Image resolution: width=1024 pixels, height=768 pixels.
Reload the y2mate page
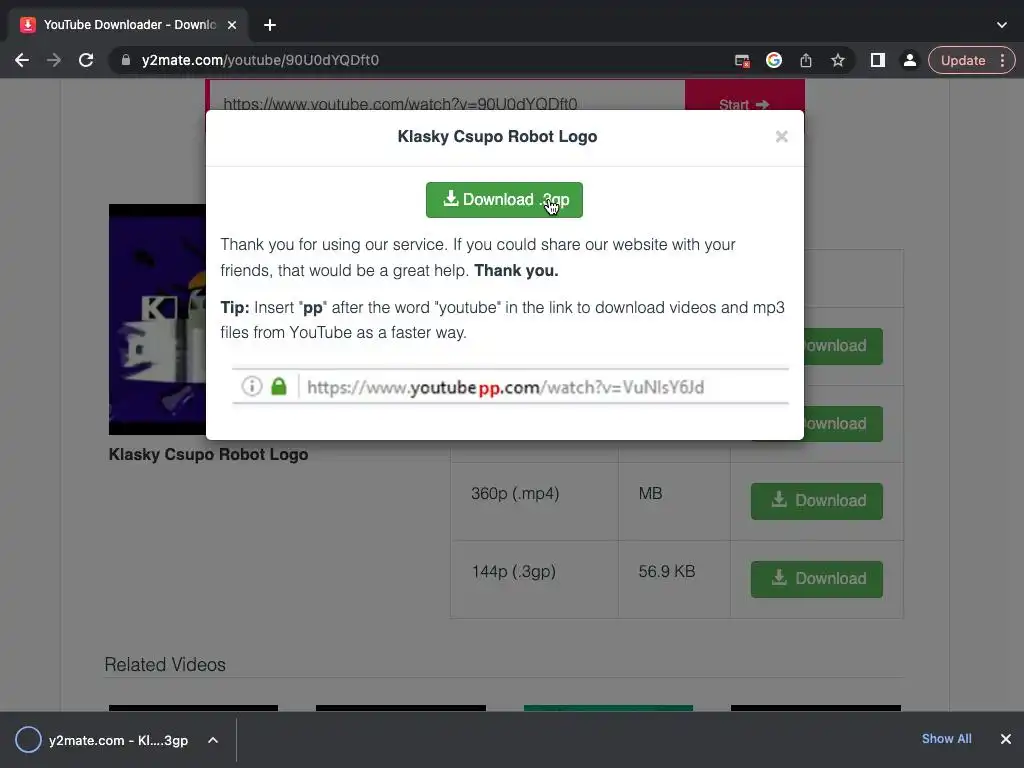(x=86, y=60)
